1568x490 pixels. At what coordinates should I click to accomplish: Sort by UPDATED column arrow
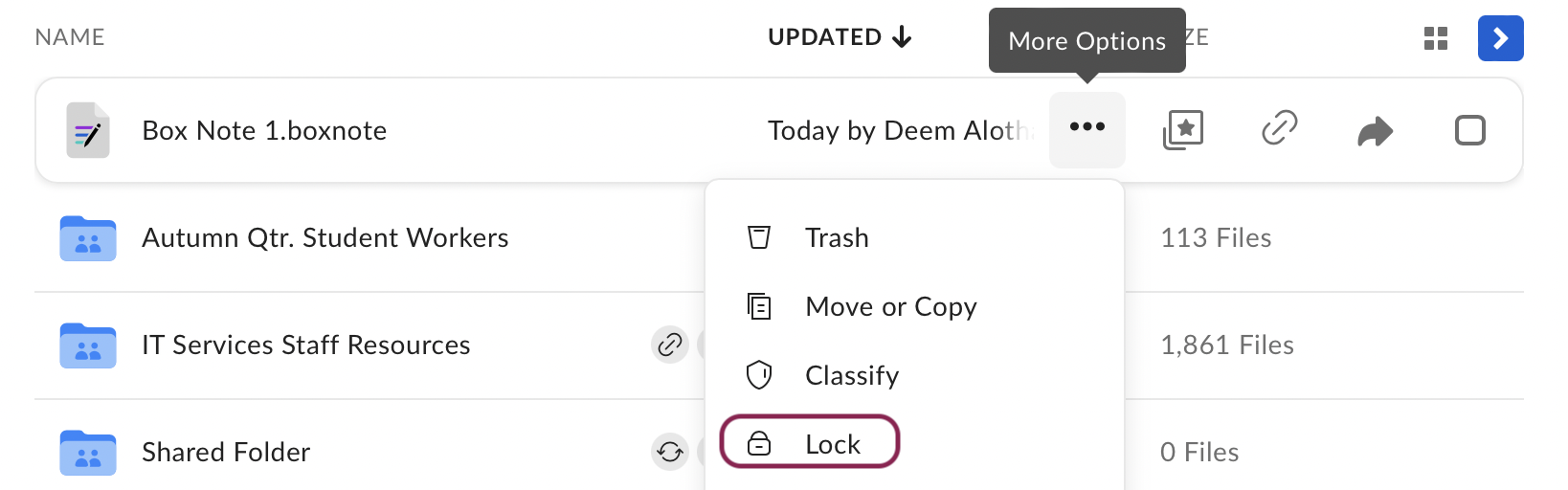[902, 37]
